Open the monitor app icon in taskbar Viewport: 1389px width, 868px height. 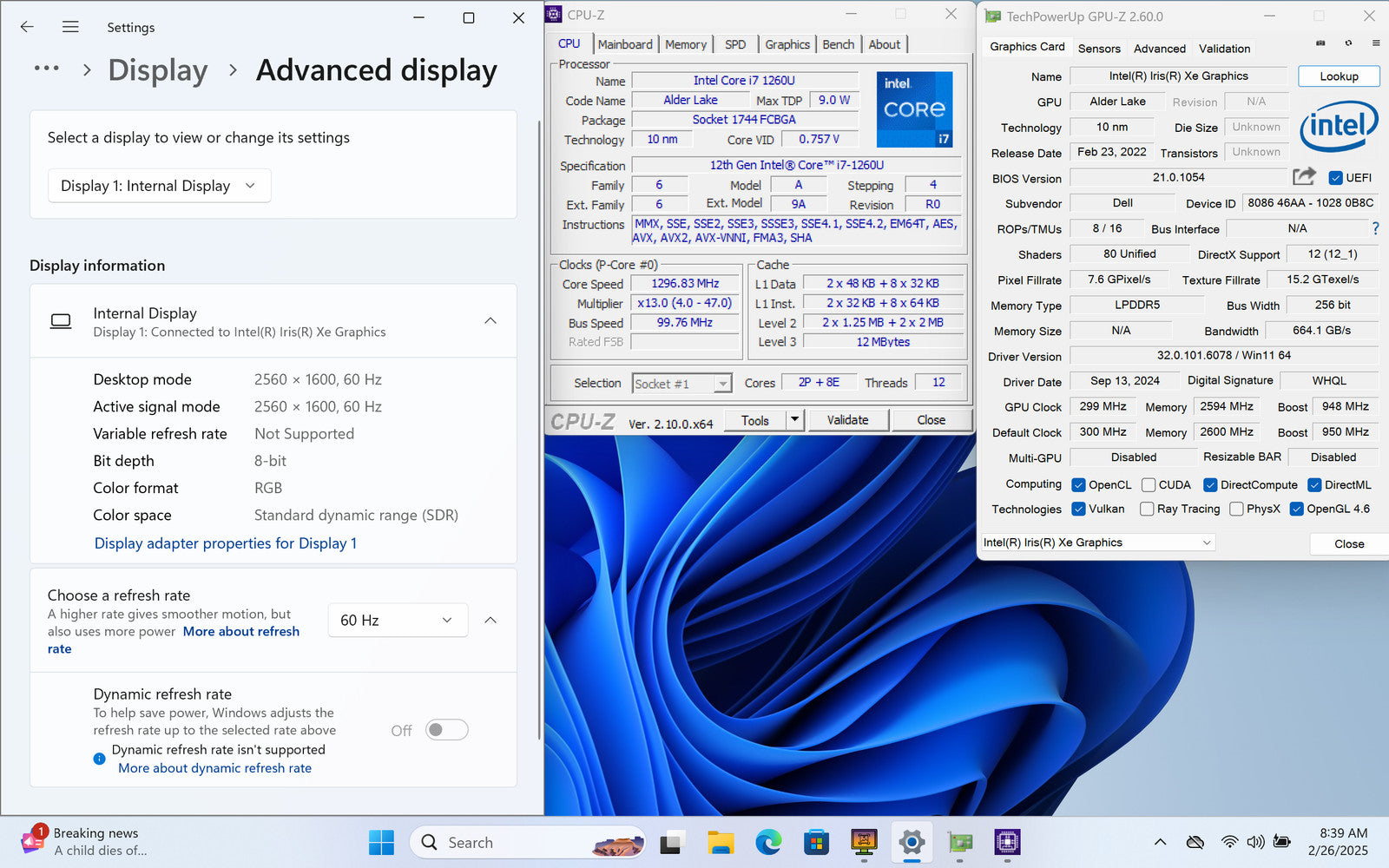[864, 842]
